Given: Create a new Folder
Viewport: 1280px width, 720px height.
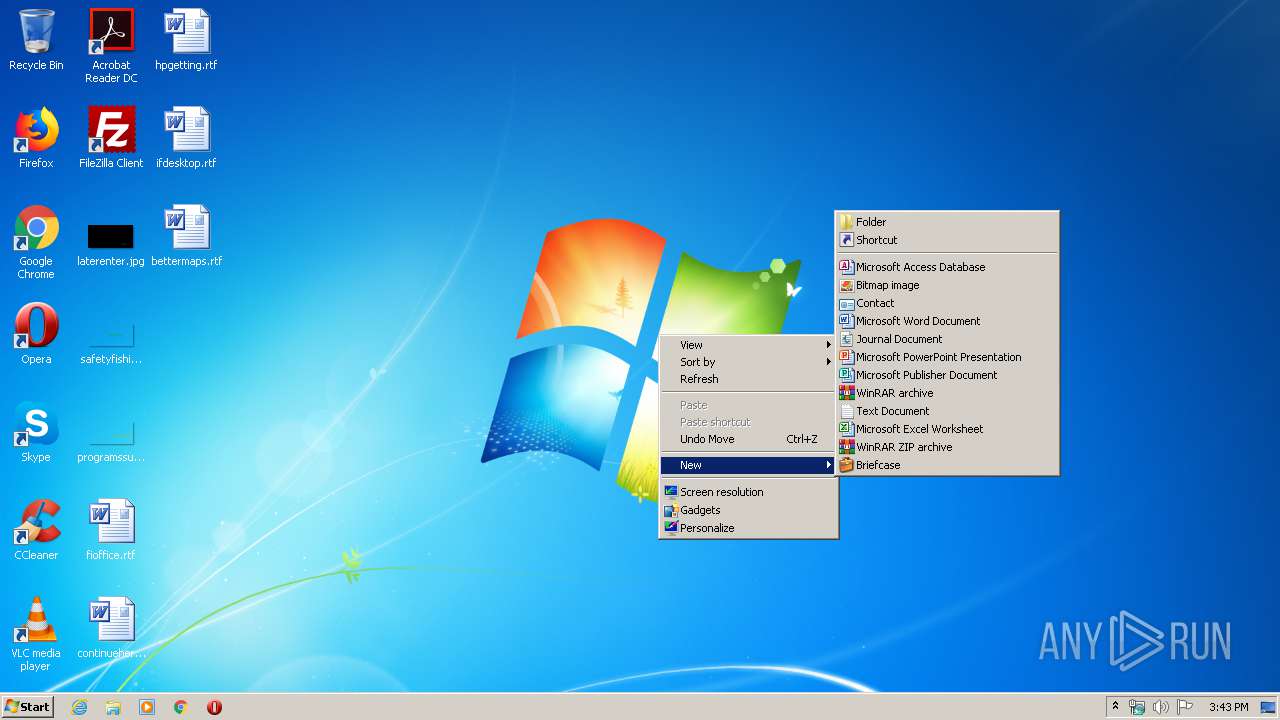Looking at the screenshot, I should click(x=947, y=222).
